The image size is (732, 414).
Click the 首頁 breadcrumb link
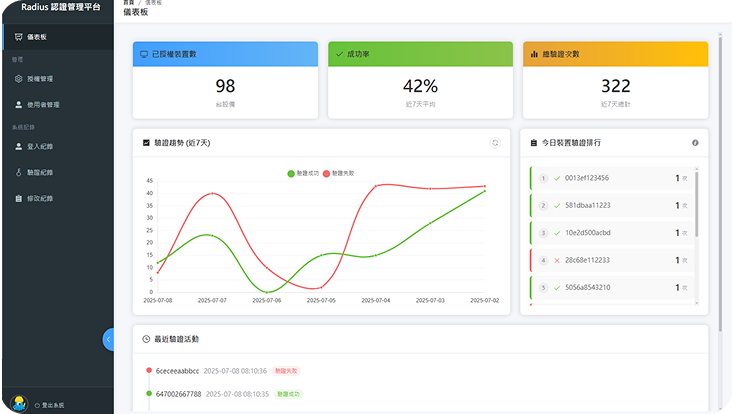point(128,4)
